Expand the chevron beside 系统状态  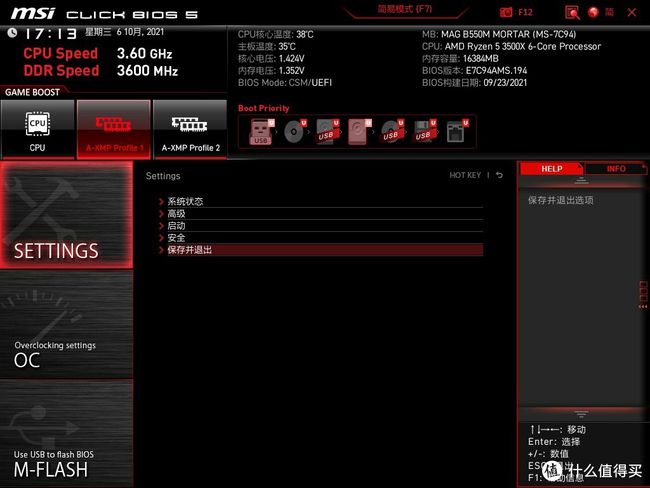[x=161, y=202]
